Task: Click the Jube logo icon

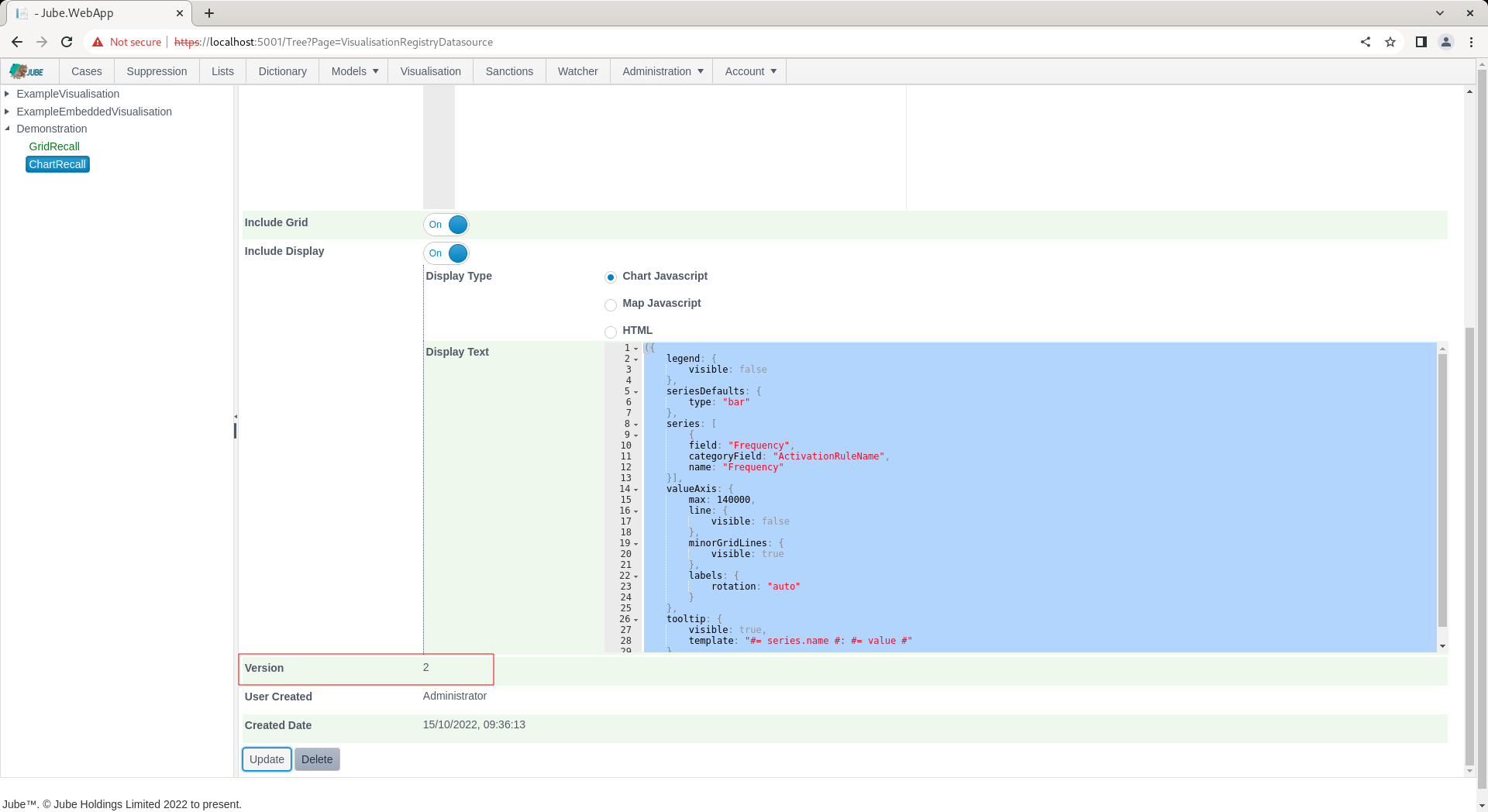Action: coord(27,71)
